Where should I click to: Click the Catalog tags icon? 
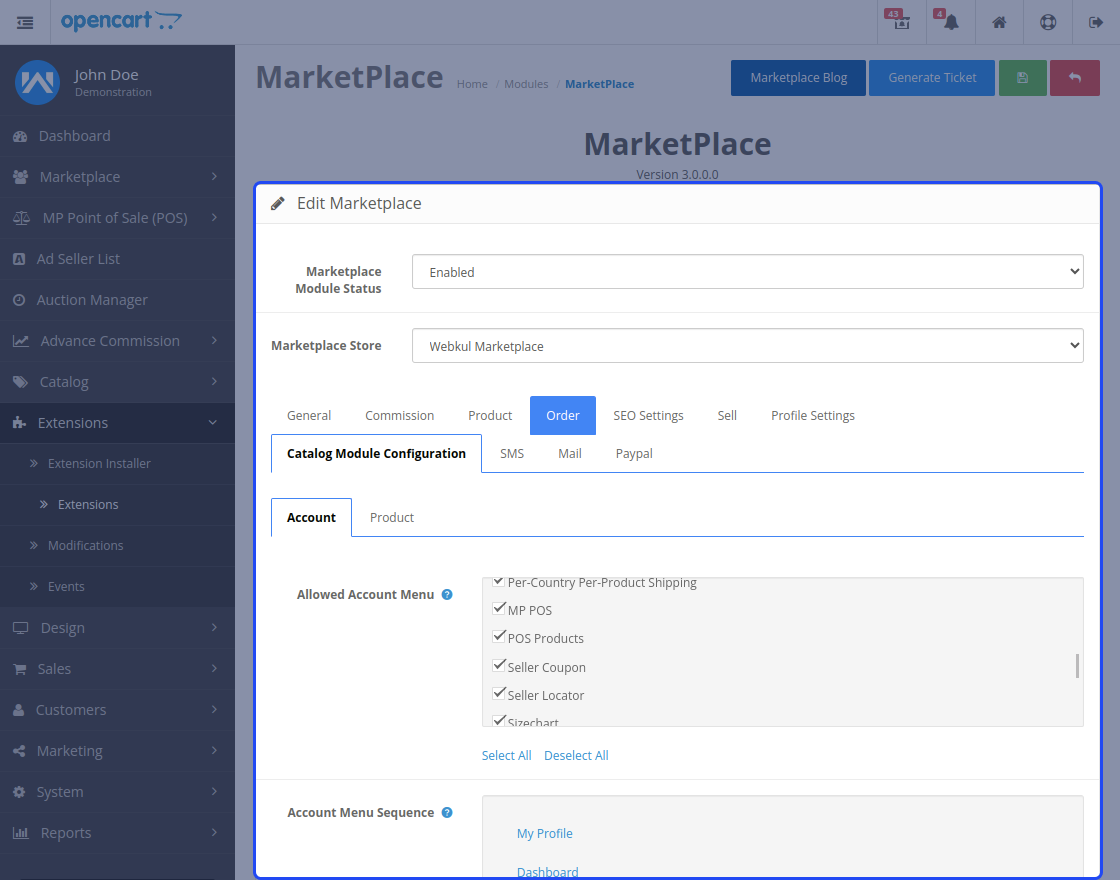click(21, 382)
